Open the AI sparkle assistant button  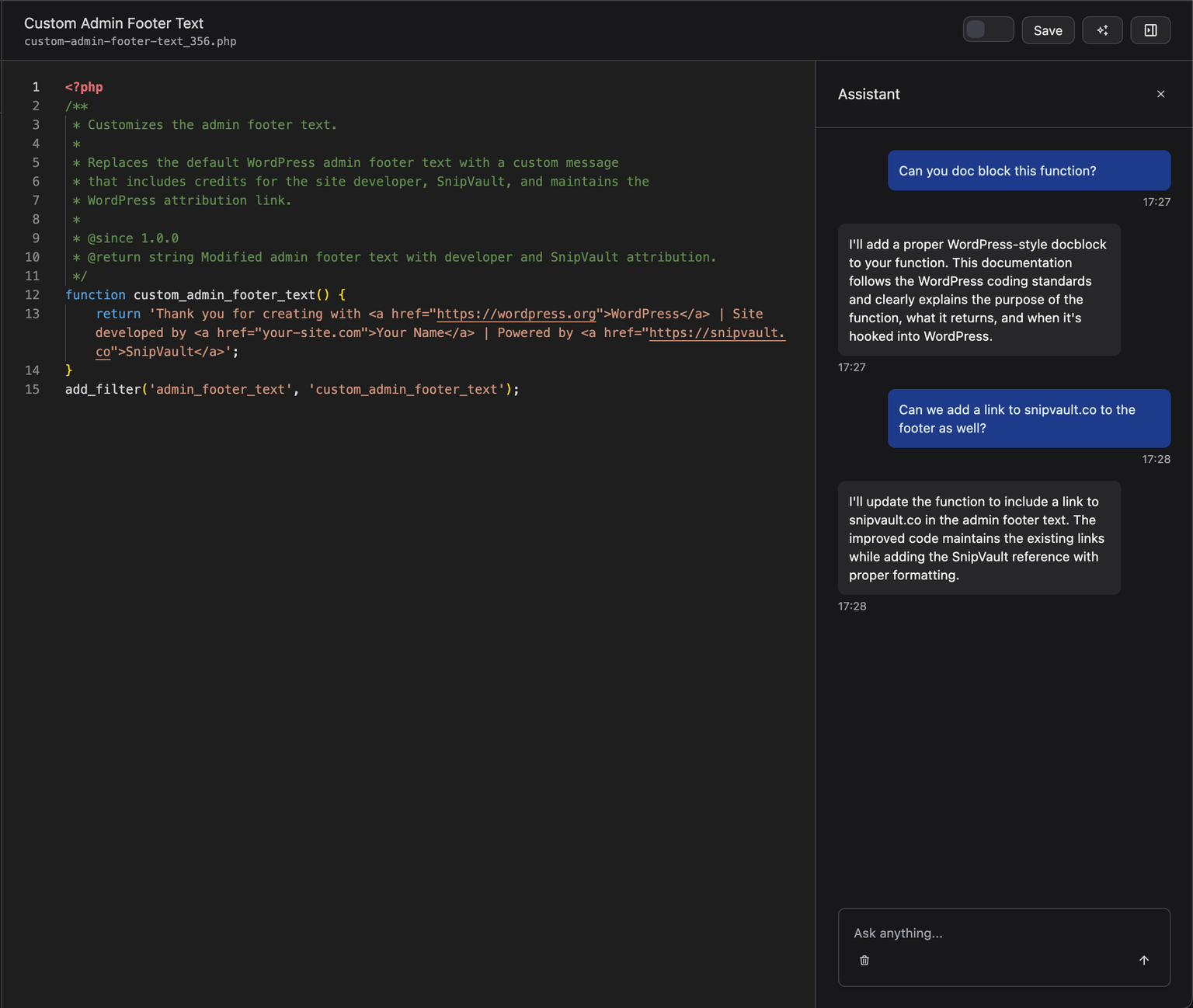(1102, 30)
